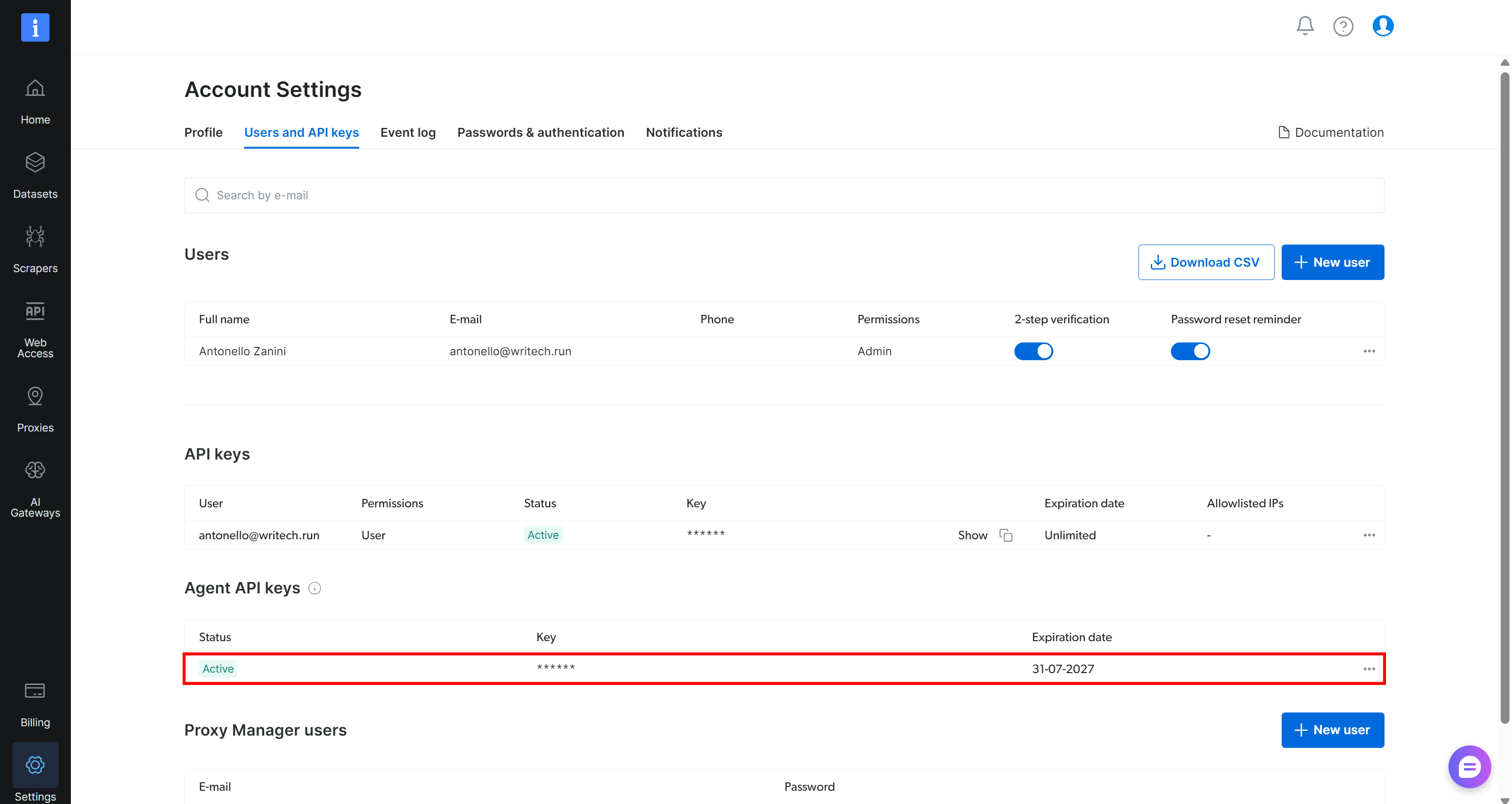Switch to the Profile tab
The image size is (1512, 804).
pos(203,133)
